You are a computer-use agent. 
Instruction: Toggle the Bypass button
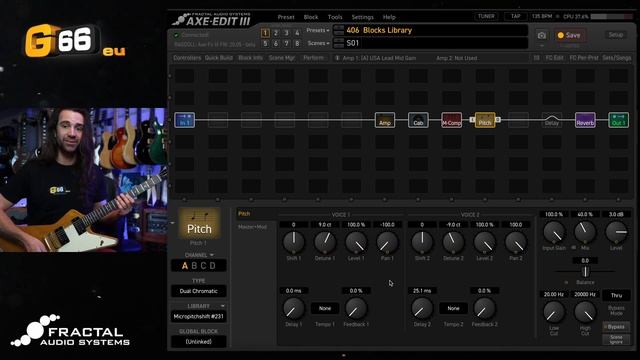[616, 327]
